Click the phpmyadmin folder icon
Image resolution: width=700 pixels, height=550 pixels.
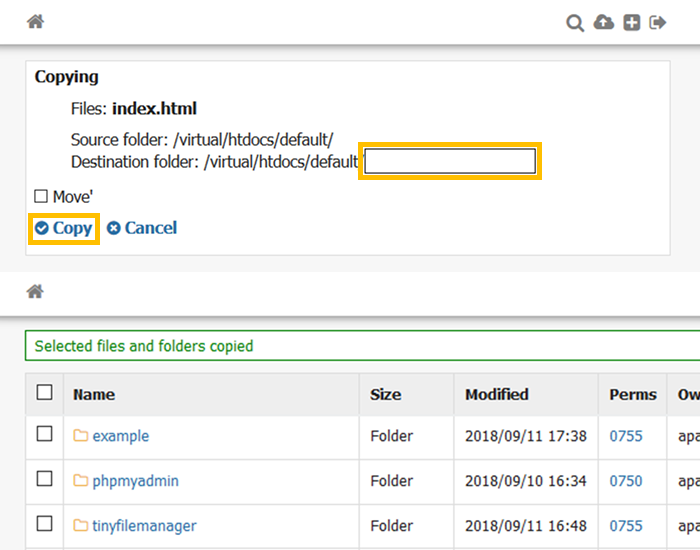point(81,481)
